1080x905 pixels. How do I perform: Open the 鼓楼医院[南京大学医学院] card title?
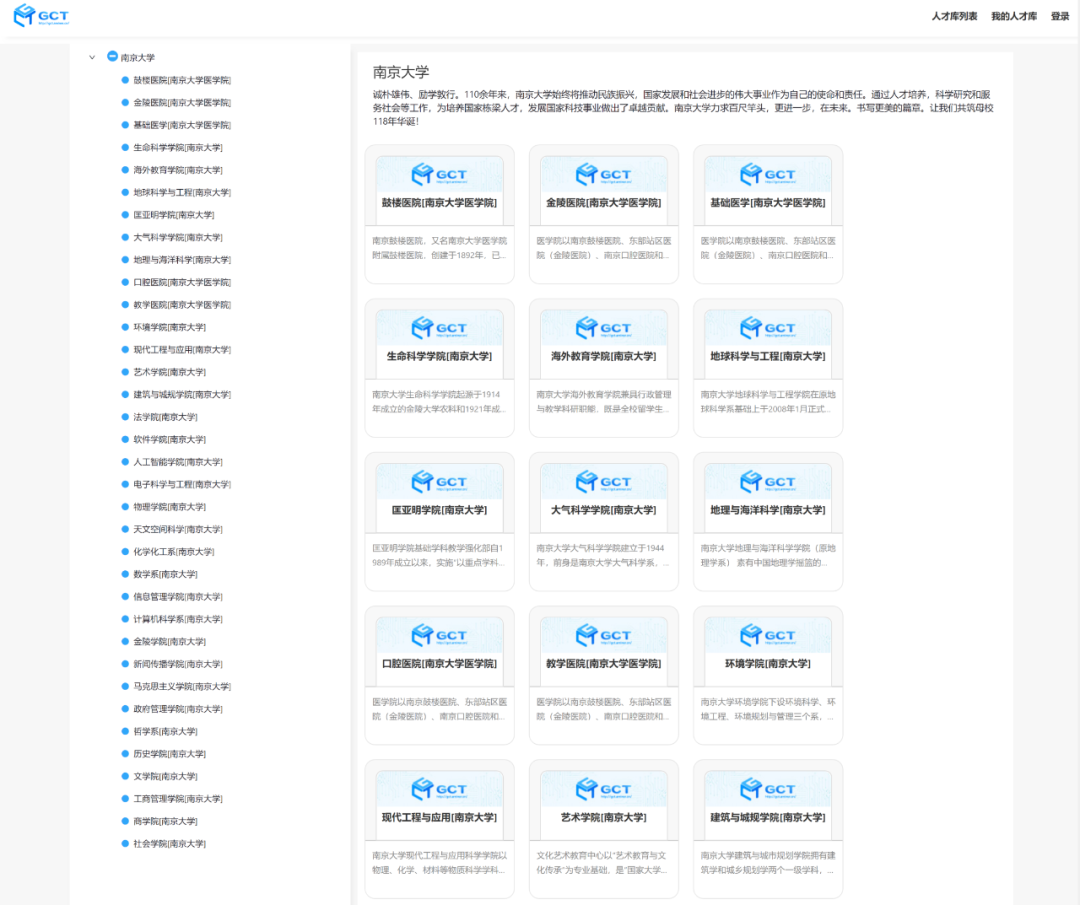[x=439, y=203]
